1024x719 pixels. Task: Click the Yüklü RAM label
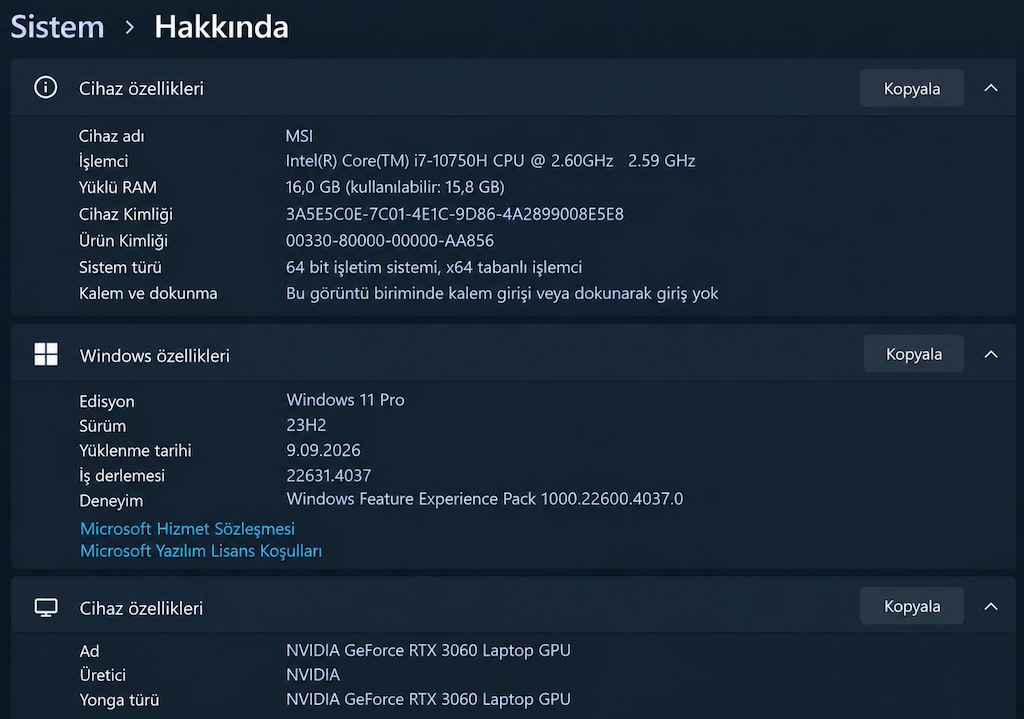tap(118, 187)
